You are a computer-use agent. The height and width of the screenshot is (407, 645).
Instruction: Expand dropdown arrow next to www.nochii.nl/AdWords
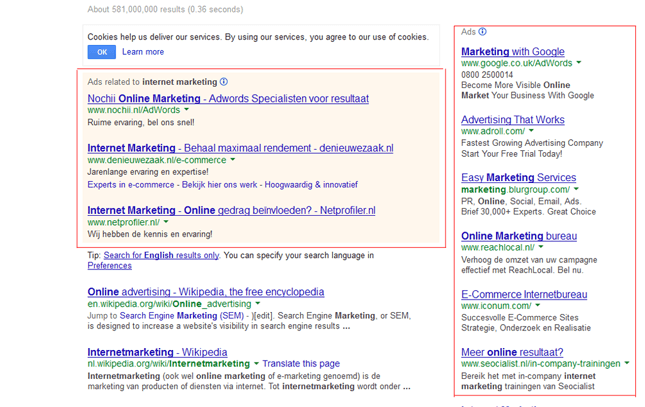coord(187,110)
